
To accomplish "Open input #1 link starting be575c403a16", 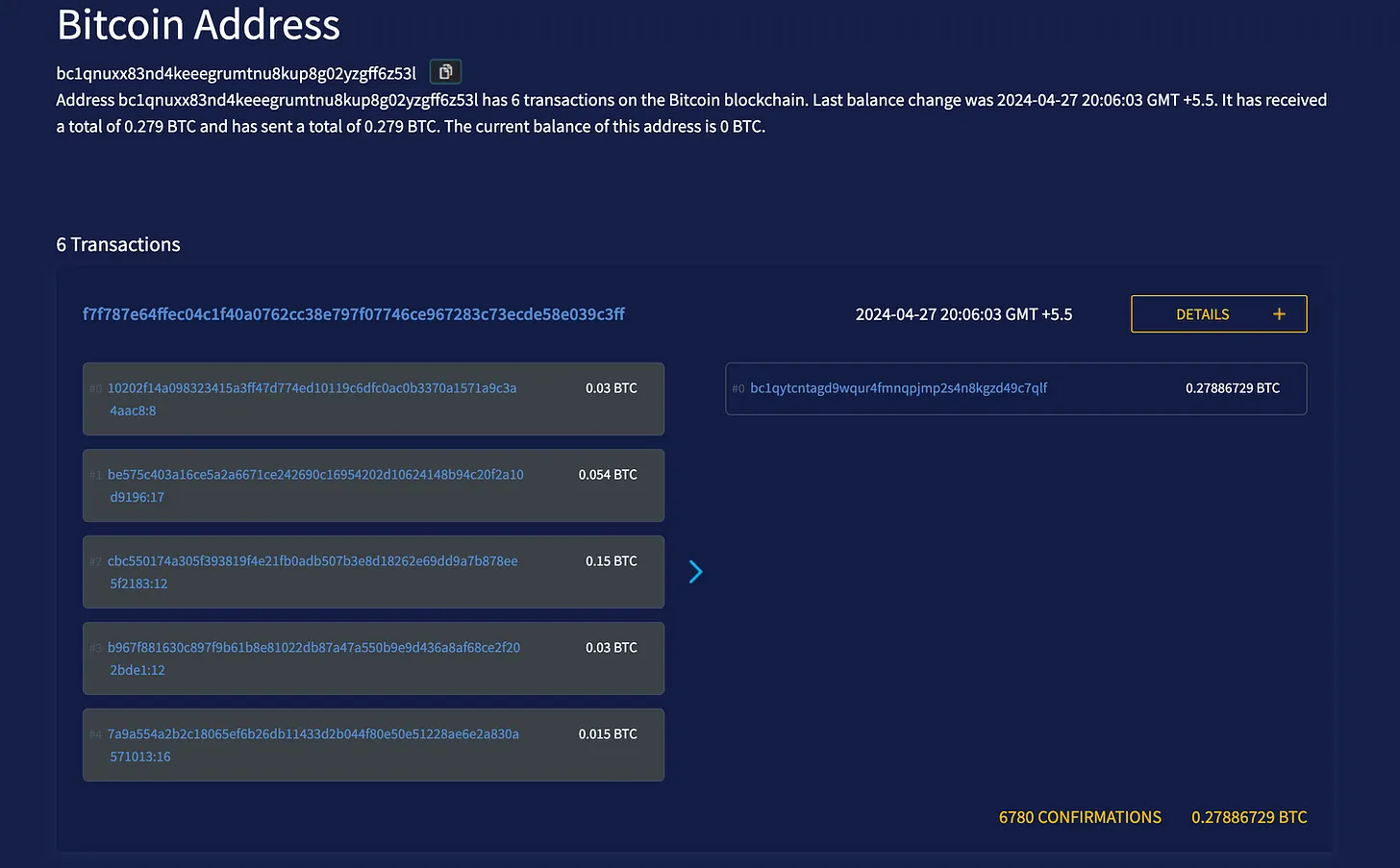I will (x=315, y=485).
